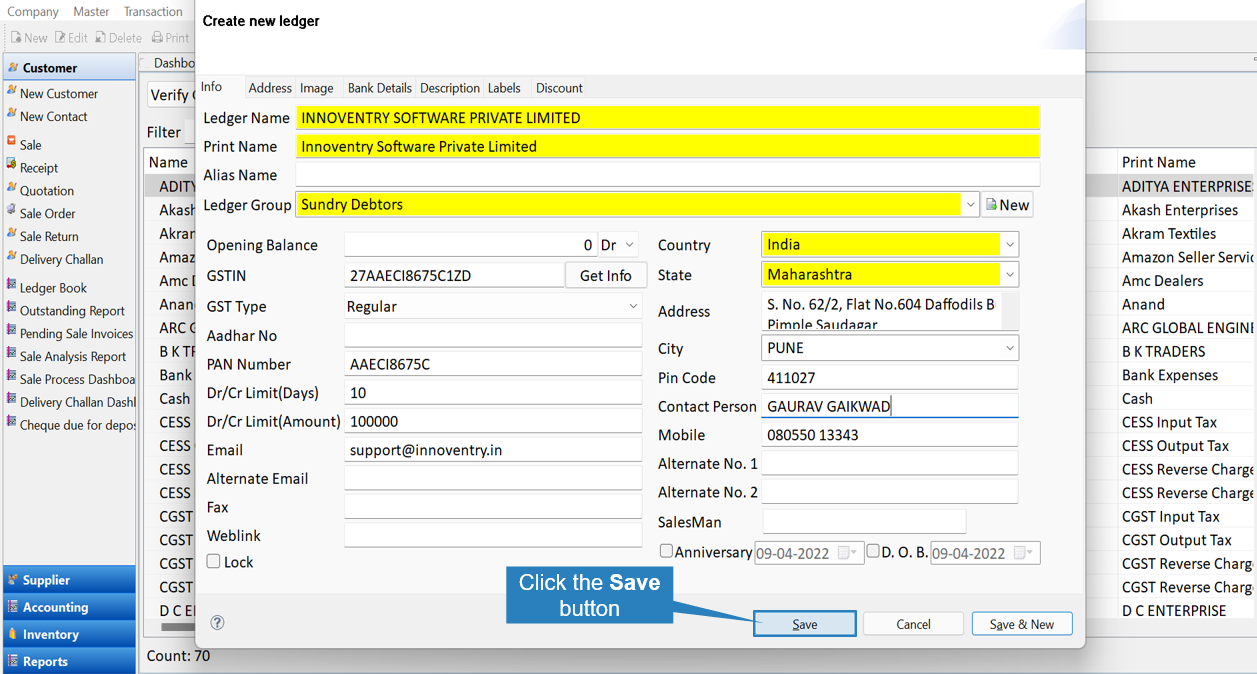Select Akash Enterprises in Print Name column
The width and height of the screenshot is (1257, 674).
pos(1180,210)
